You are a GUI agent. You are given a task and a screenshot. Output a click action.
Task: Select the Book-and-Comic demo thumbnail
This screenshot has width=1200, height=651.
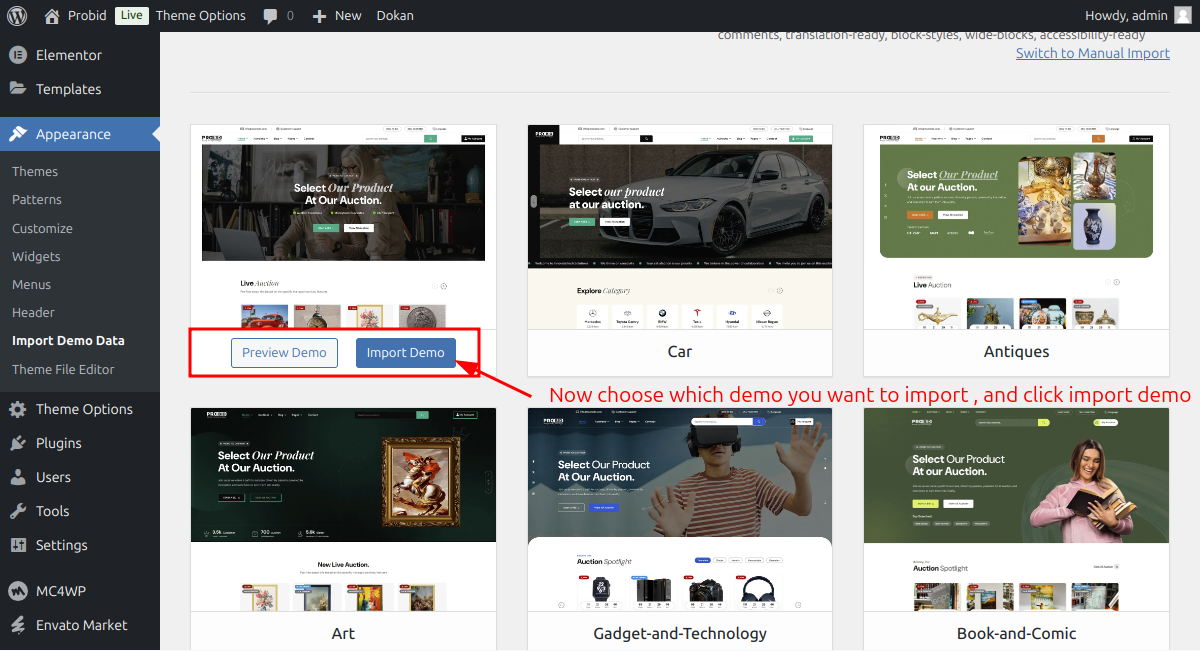[x=1016, y=510]
